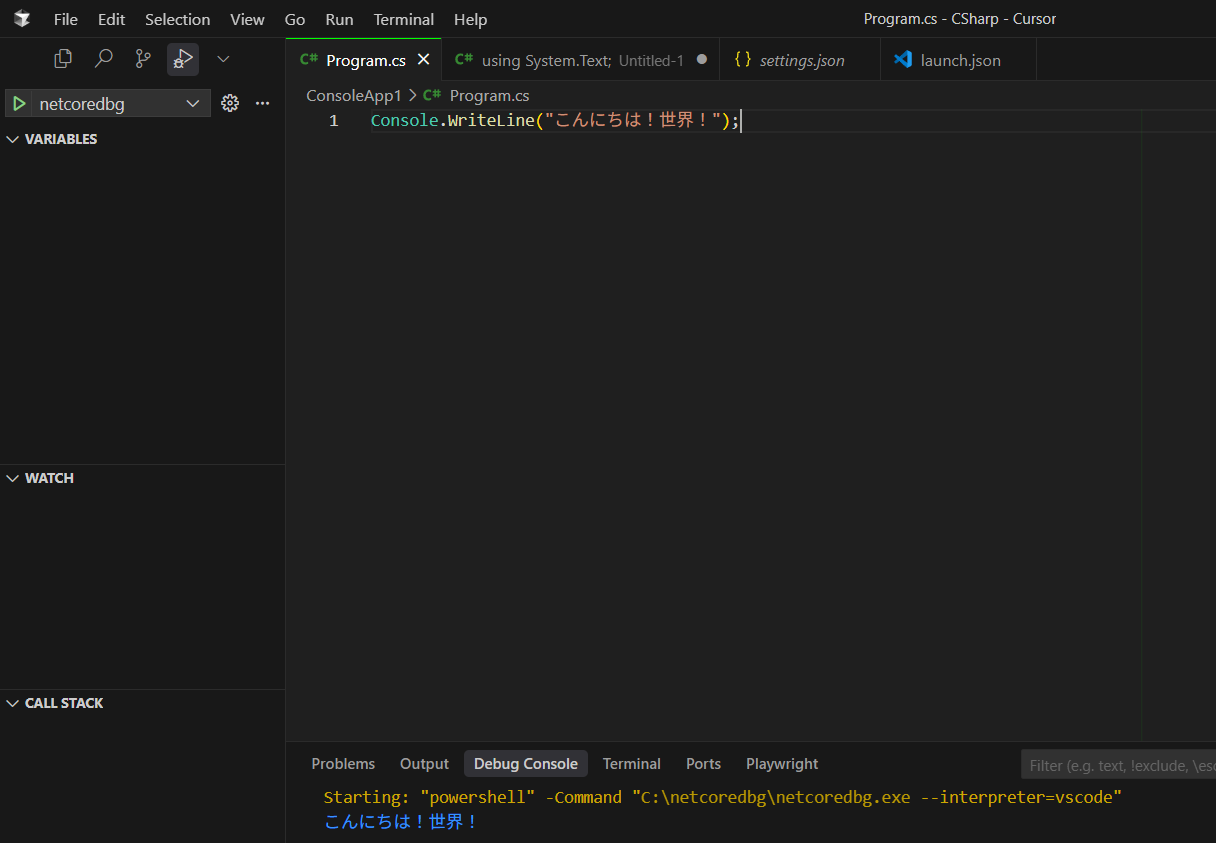Click the VS Code icon on launch.json tab

pyautogui.click(x=903, y=59)
